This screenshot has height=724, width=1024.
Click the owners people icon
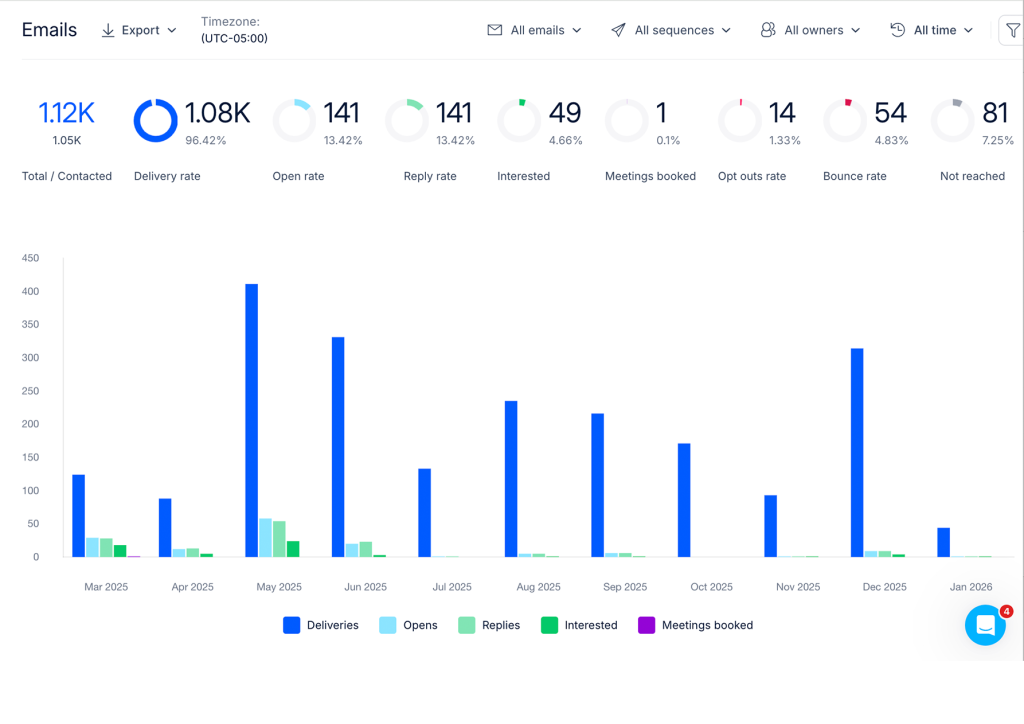(768, 30)
